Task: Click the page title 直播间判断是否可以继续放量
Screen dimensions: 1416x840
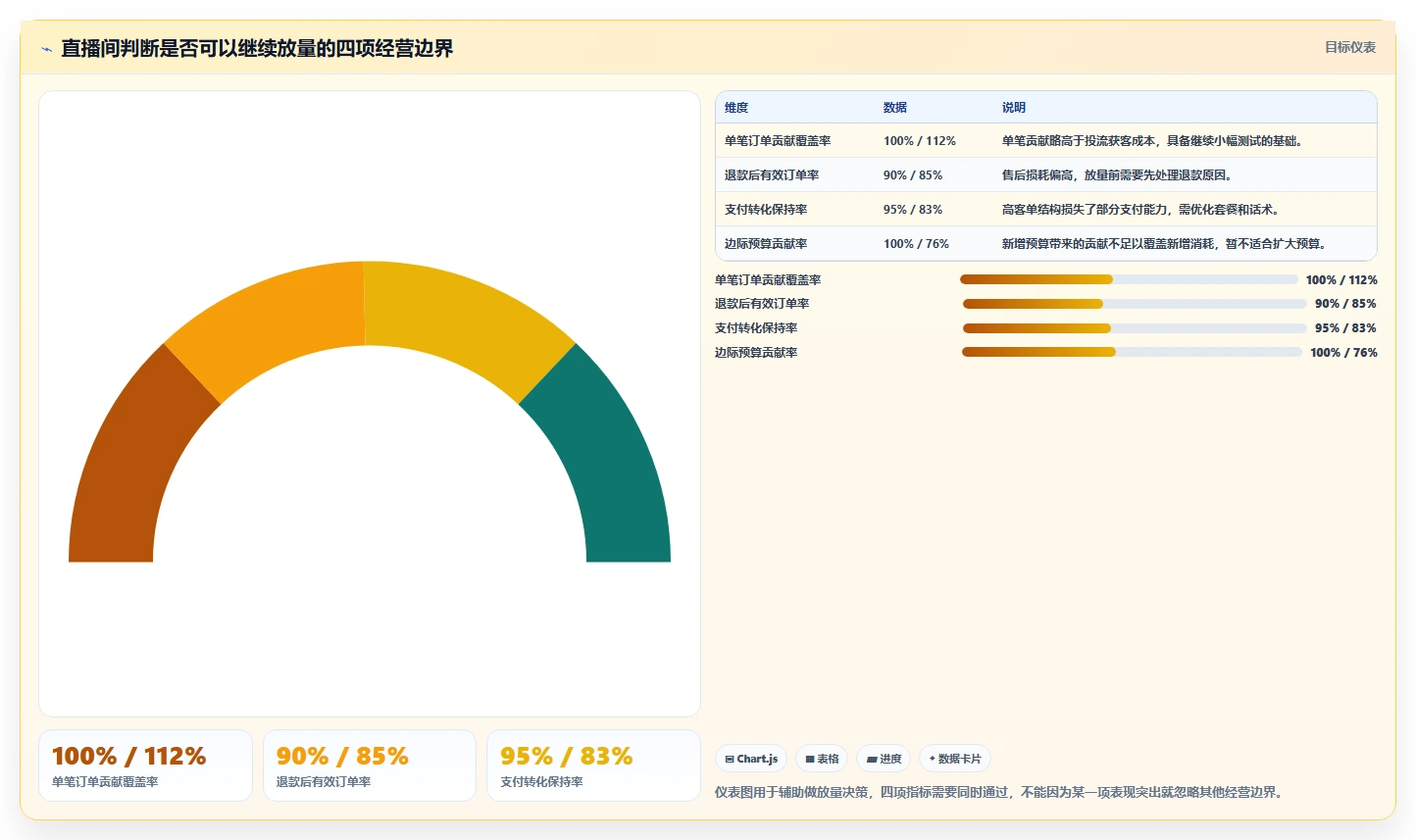Action: (x=257, y=48)
